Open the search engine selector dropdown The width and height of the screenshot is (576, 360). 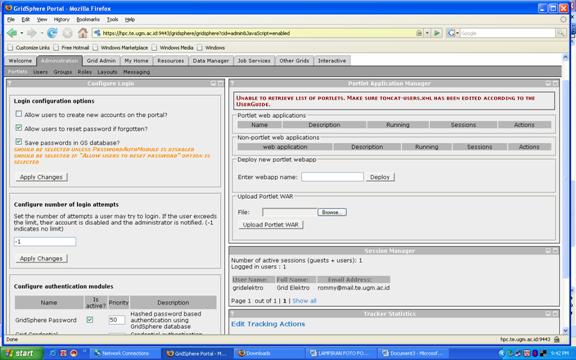coord(457,33)
